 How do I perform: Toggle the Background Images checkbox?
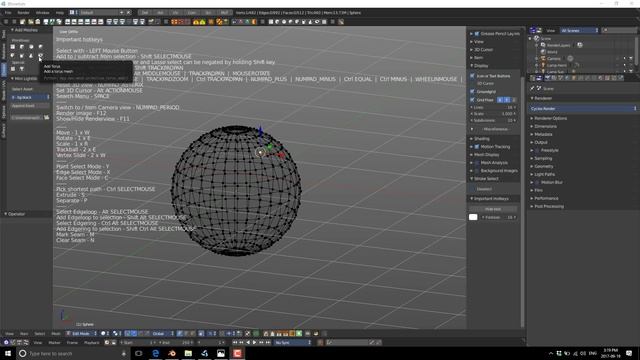[477, 171]
